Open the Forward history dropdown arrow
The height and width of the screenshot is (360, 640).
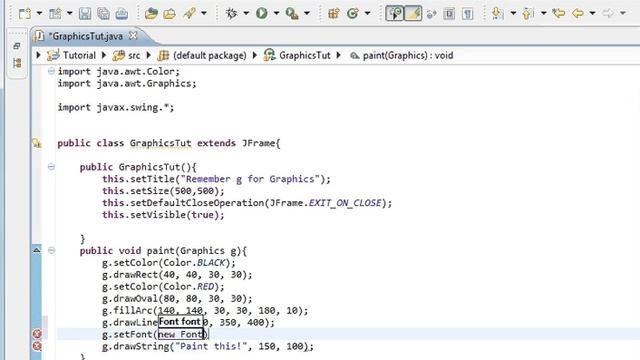[623, 13]
